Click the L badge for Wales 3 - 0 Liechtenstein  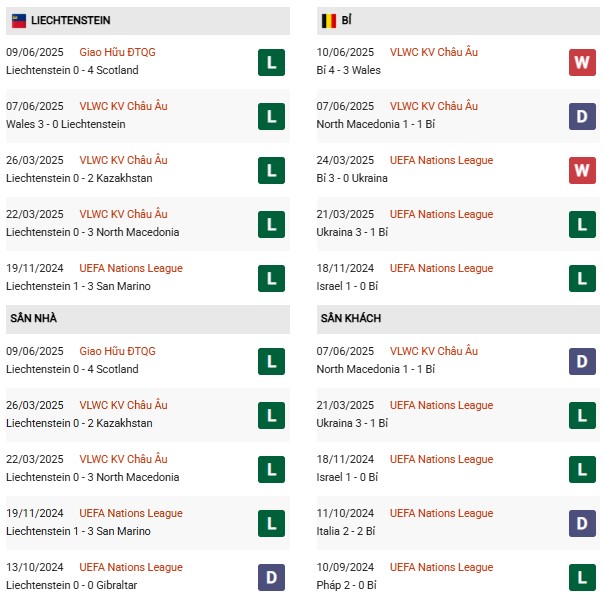pos(271,116)
